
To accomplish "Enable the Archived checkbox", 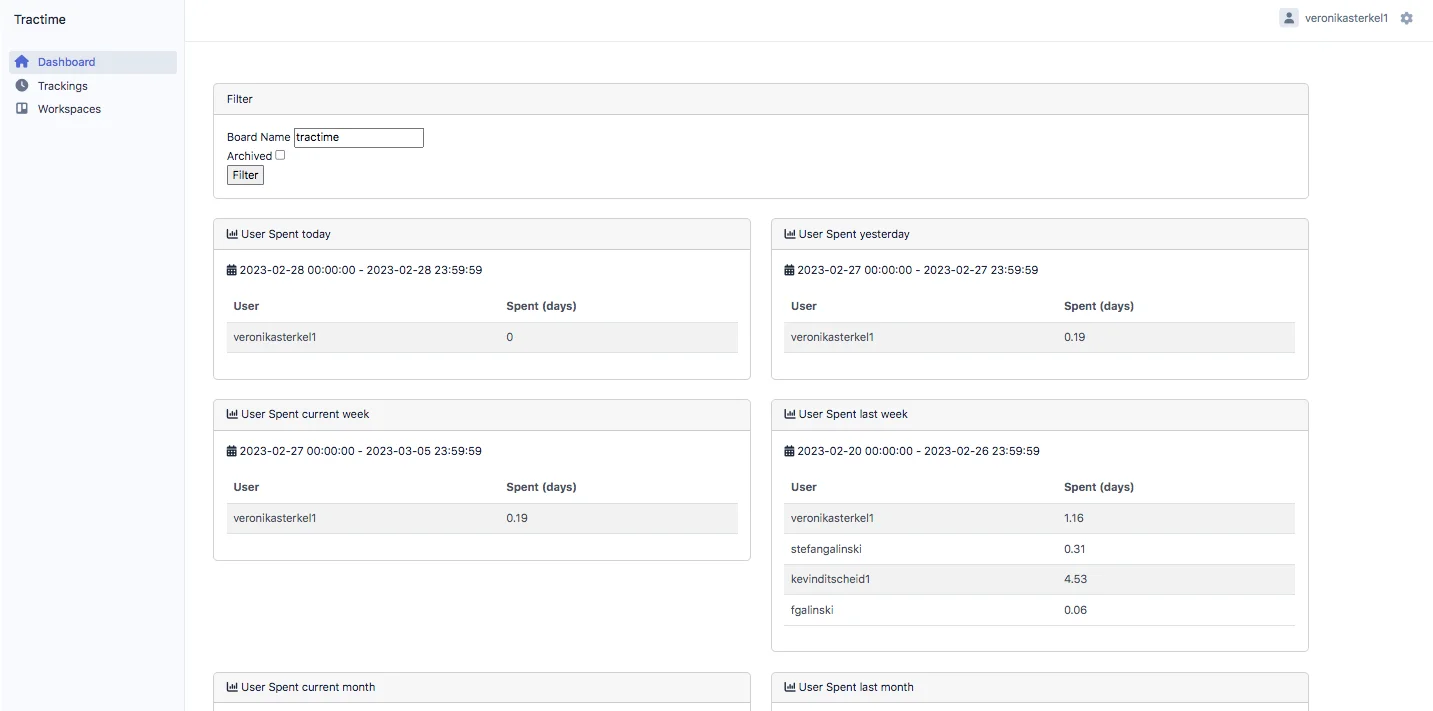I will [x=280, y=155].
